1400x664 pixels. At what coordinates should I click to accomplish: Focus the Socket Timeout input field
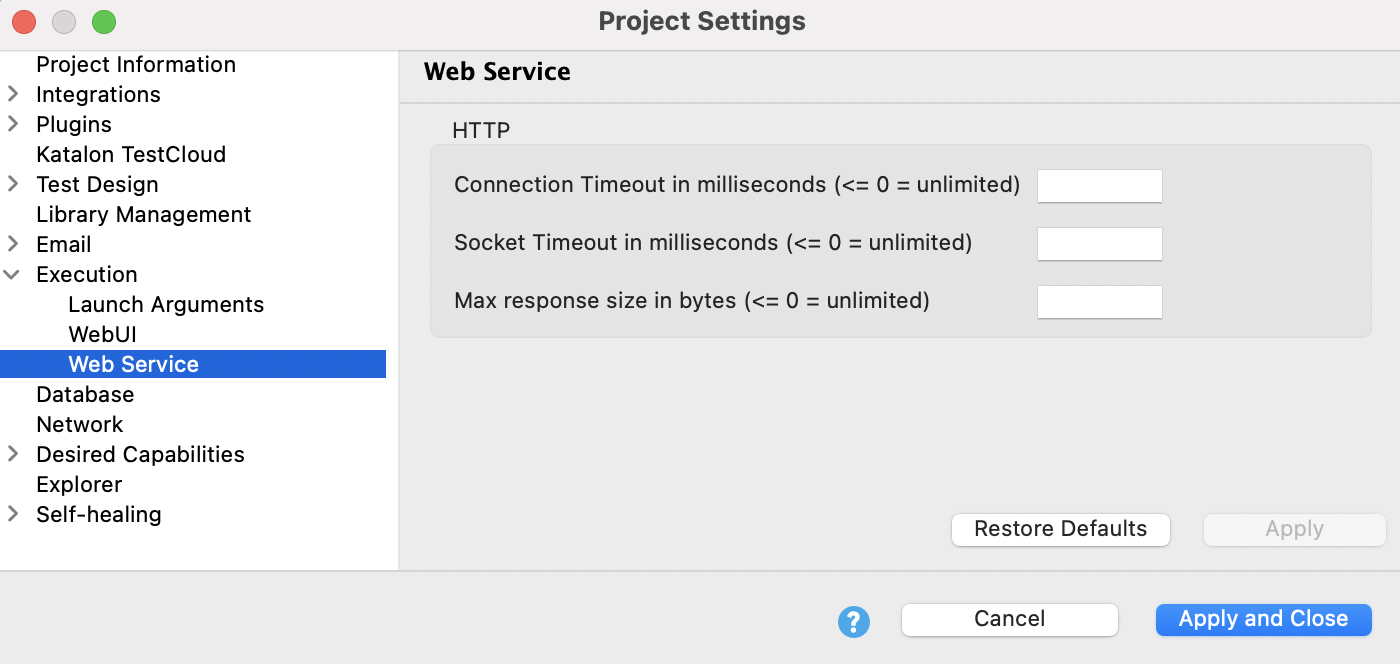pos(1100,244)
